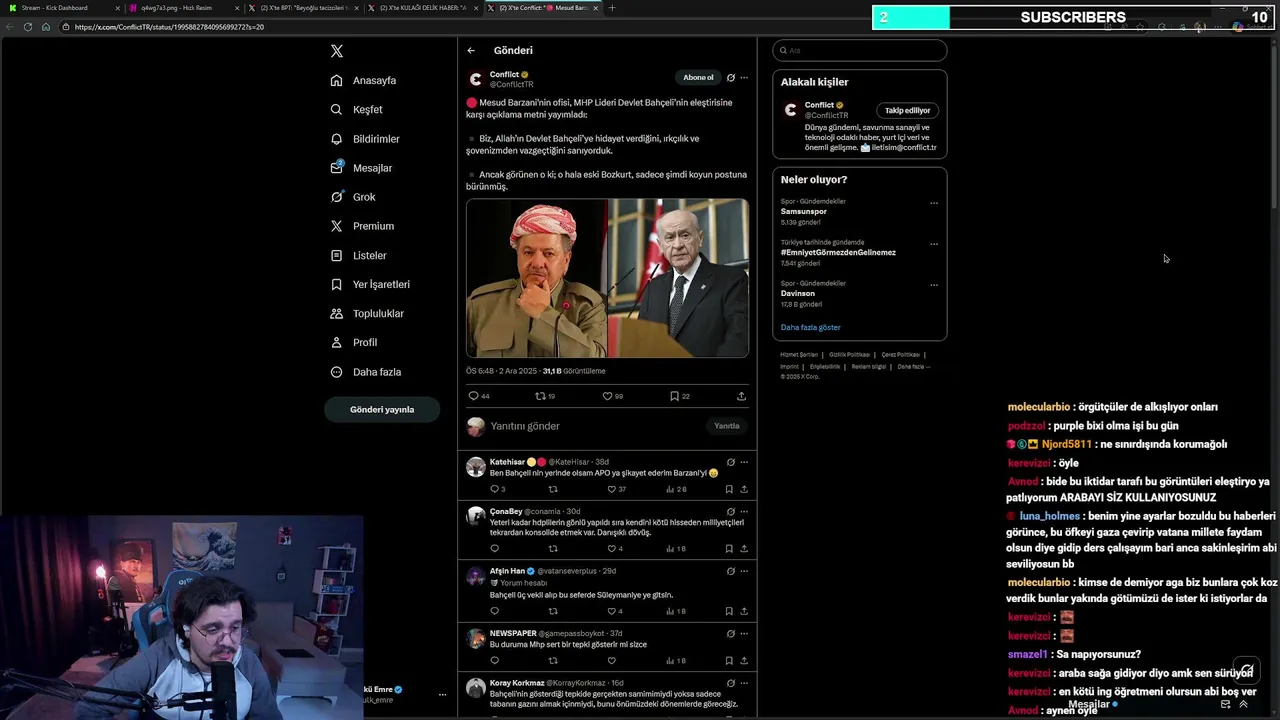Open Davinson trending topic
Screen dimensions: 1280x720
point(799,294)
